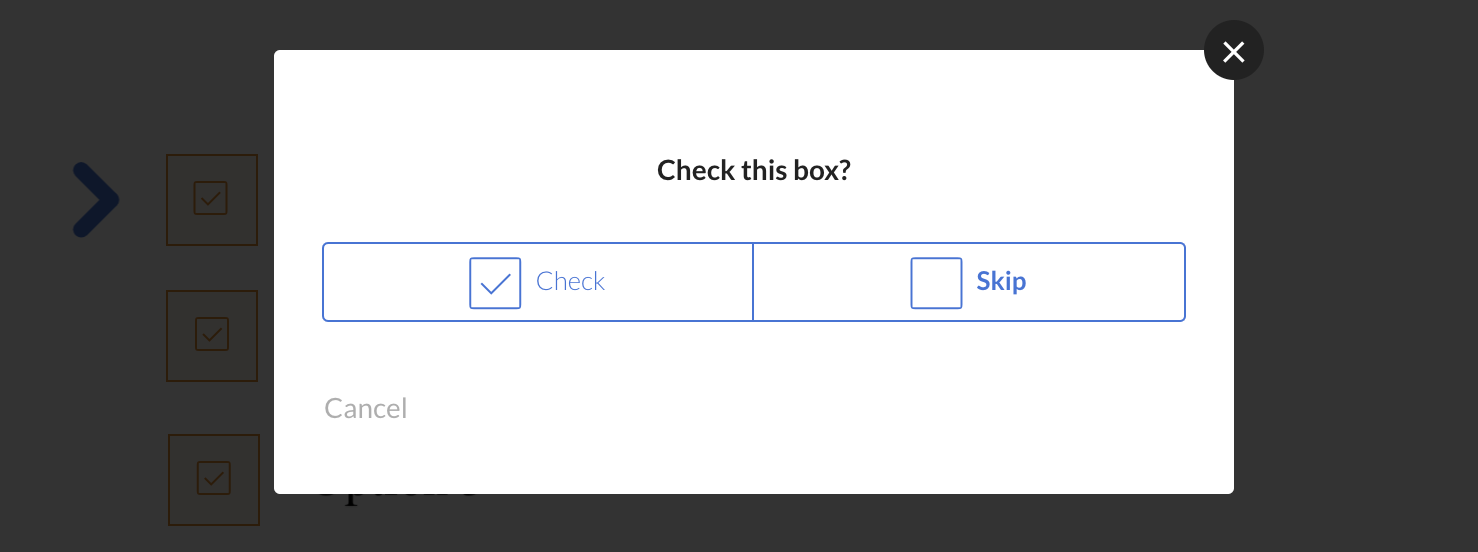Cancel the check box prompt

(366, 408)
